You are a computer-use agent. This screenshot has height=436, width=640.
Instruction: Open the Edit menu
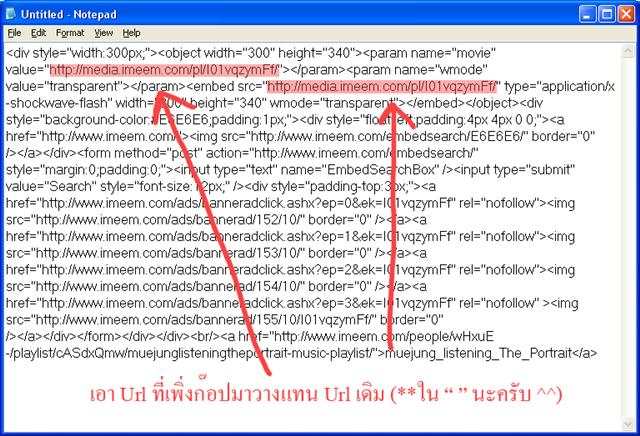[x=38, y=33]
